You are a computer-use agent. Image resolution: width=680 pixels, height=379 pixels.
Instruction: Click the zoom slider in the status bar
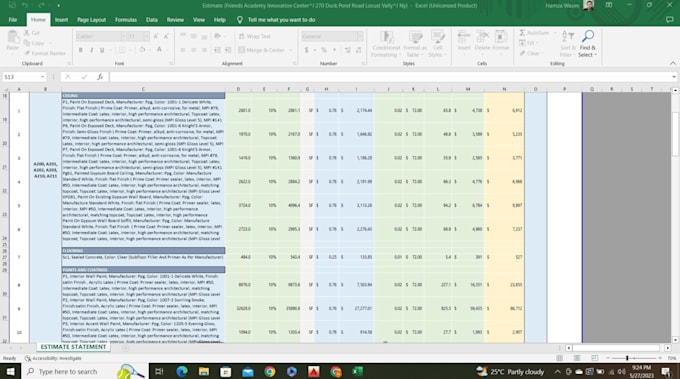click(633, 358)
